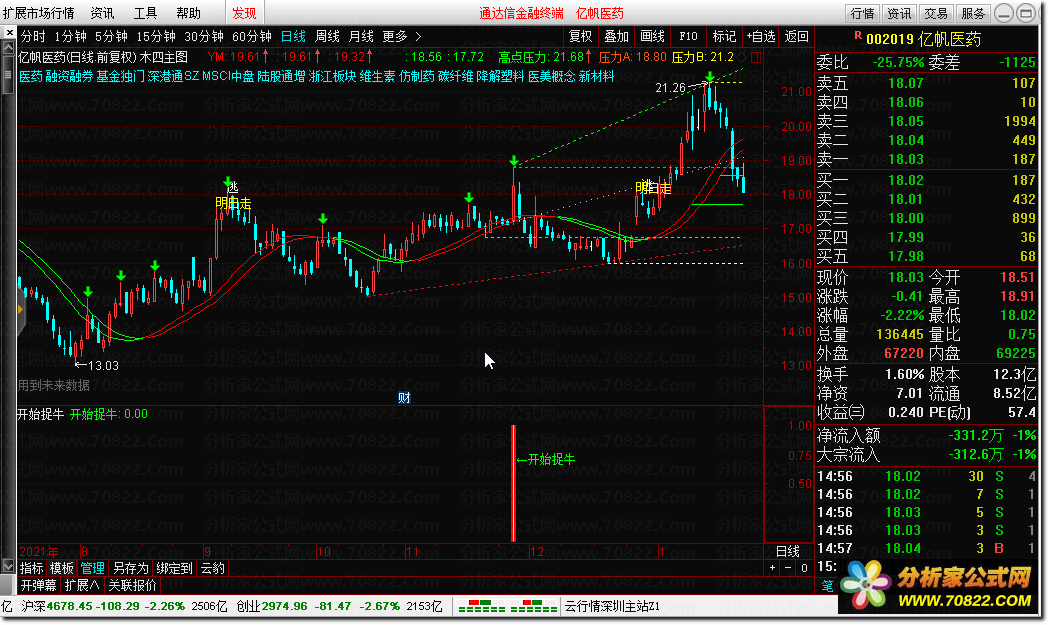This screenshot has height=625, width=1050.
Task: Click the 模板 template tab
Action: [62, 568]
